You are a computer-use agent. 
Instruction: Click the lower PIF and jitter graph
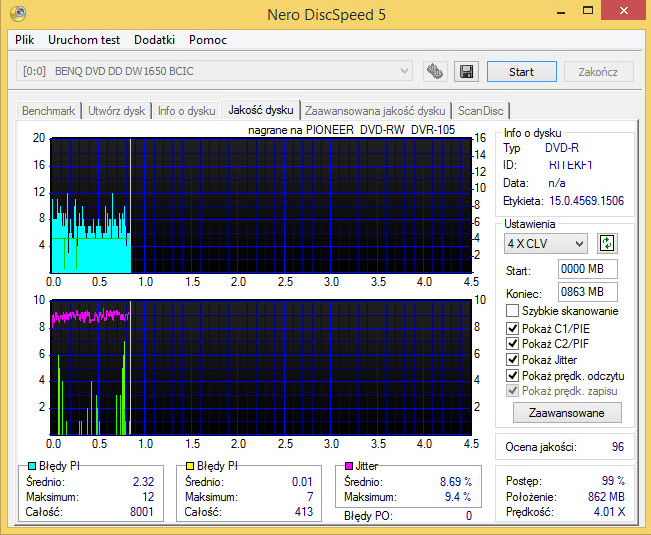click(261, 367)
